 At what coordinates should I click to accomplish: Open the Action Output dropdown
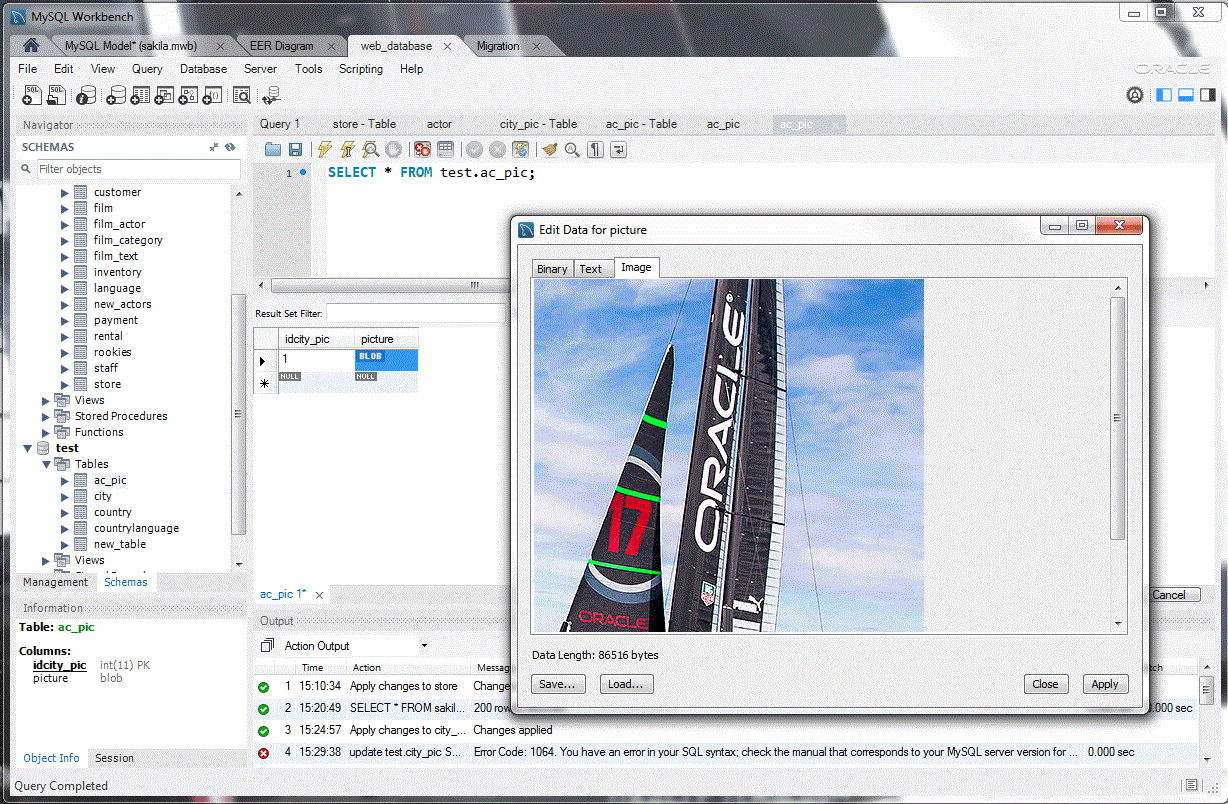[424, 644]
